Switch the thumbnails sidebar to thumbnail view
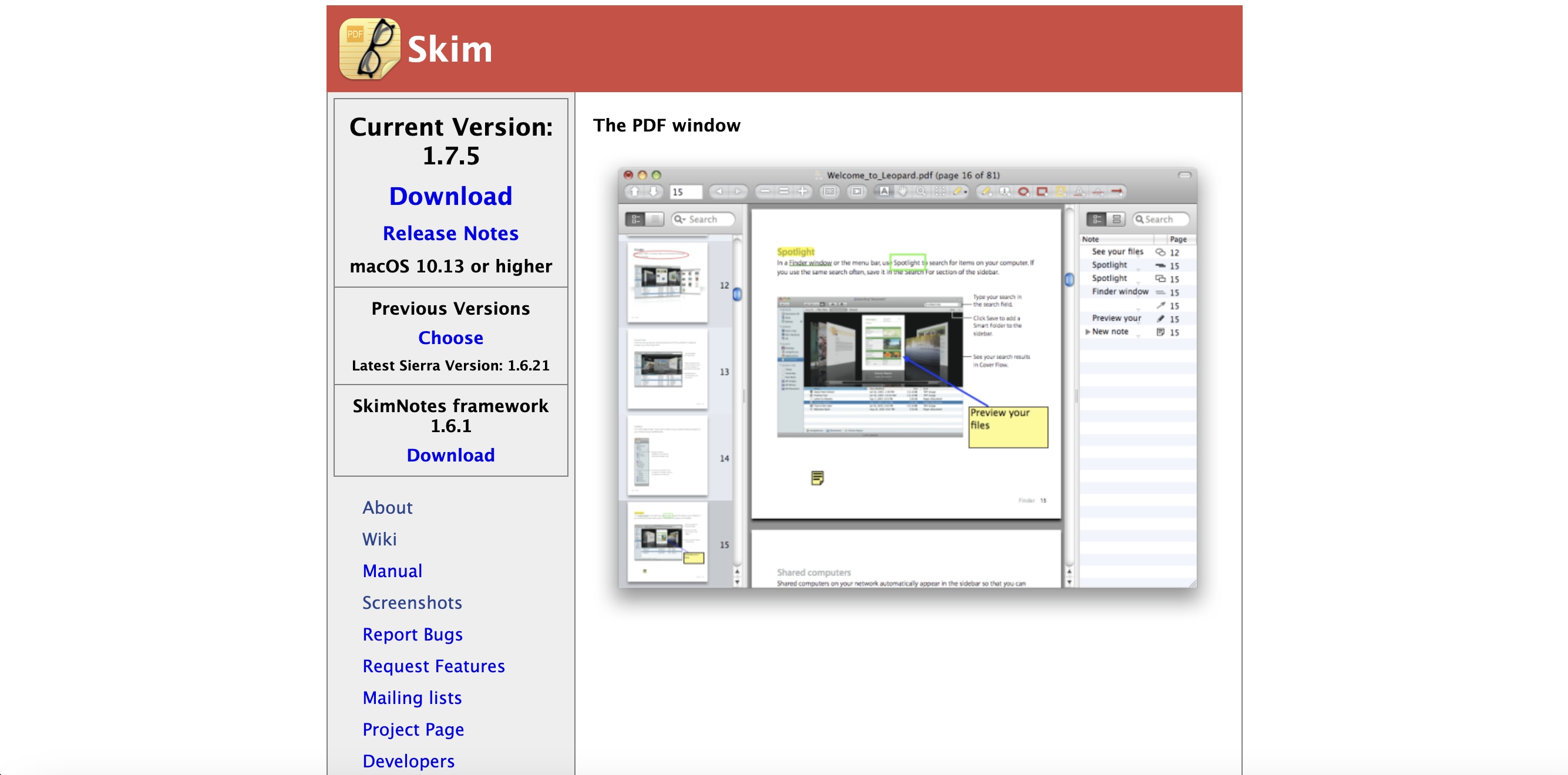Image resolution: width=1568 pixels, height=775 pixels. click(635, 219)
